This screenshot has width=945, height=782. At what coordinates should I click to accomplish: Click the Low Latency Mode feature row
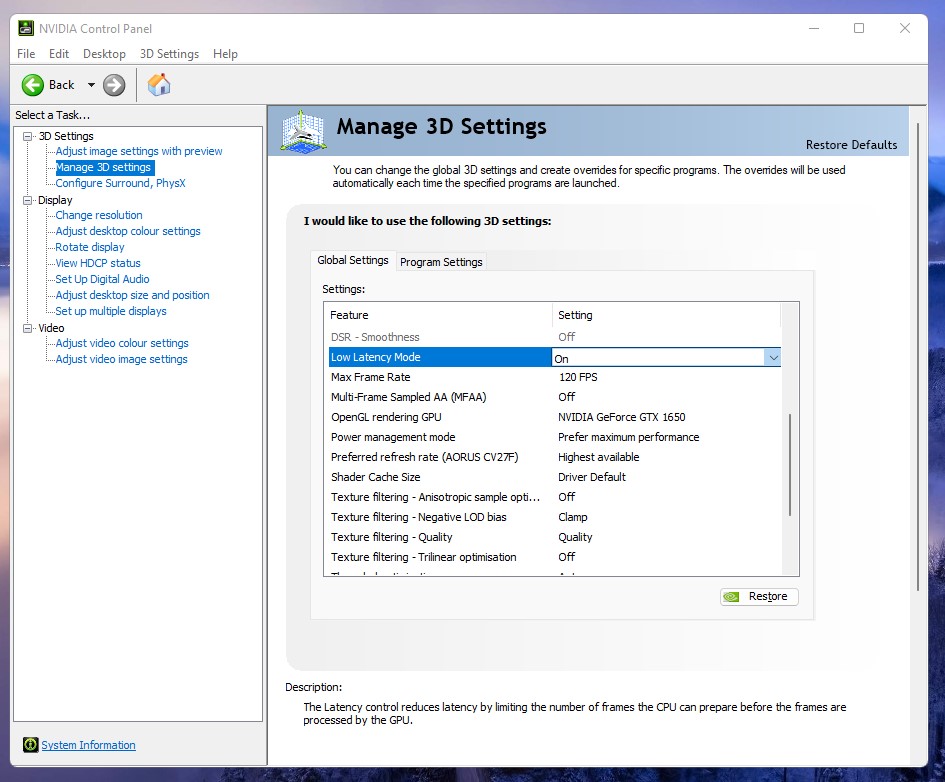(x=440, y=357)
